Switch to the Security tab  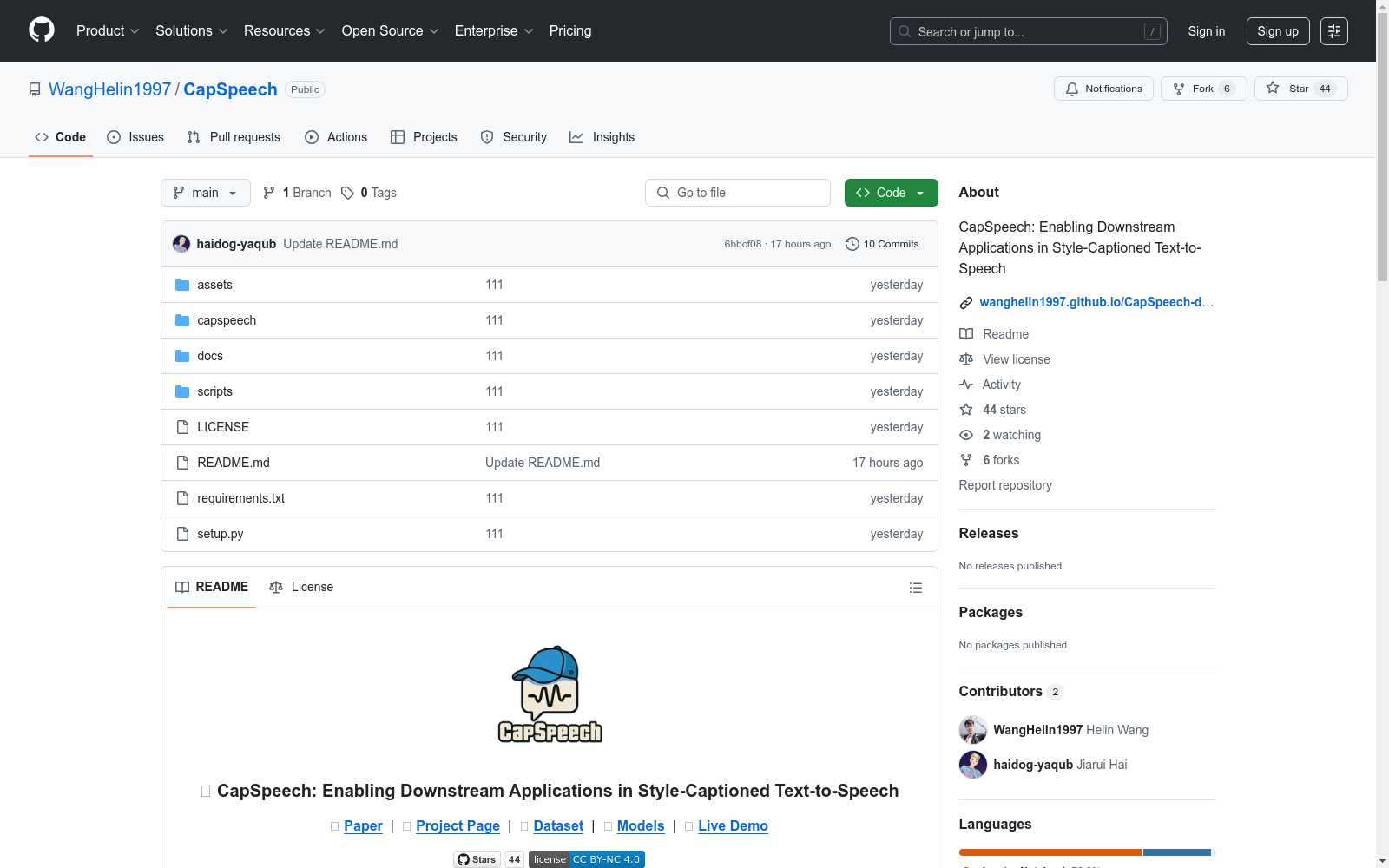[514, 137]
